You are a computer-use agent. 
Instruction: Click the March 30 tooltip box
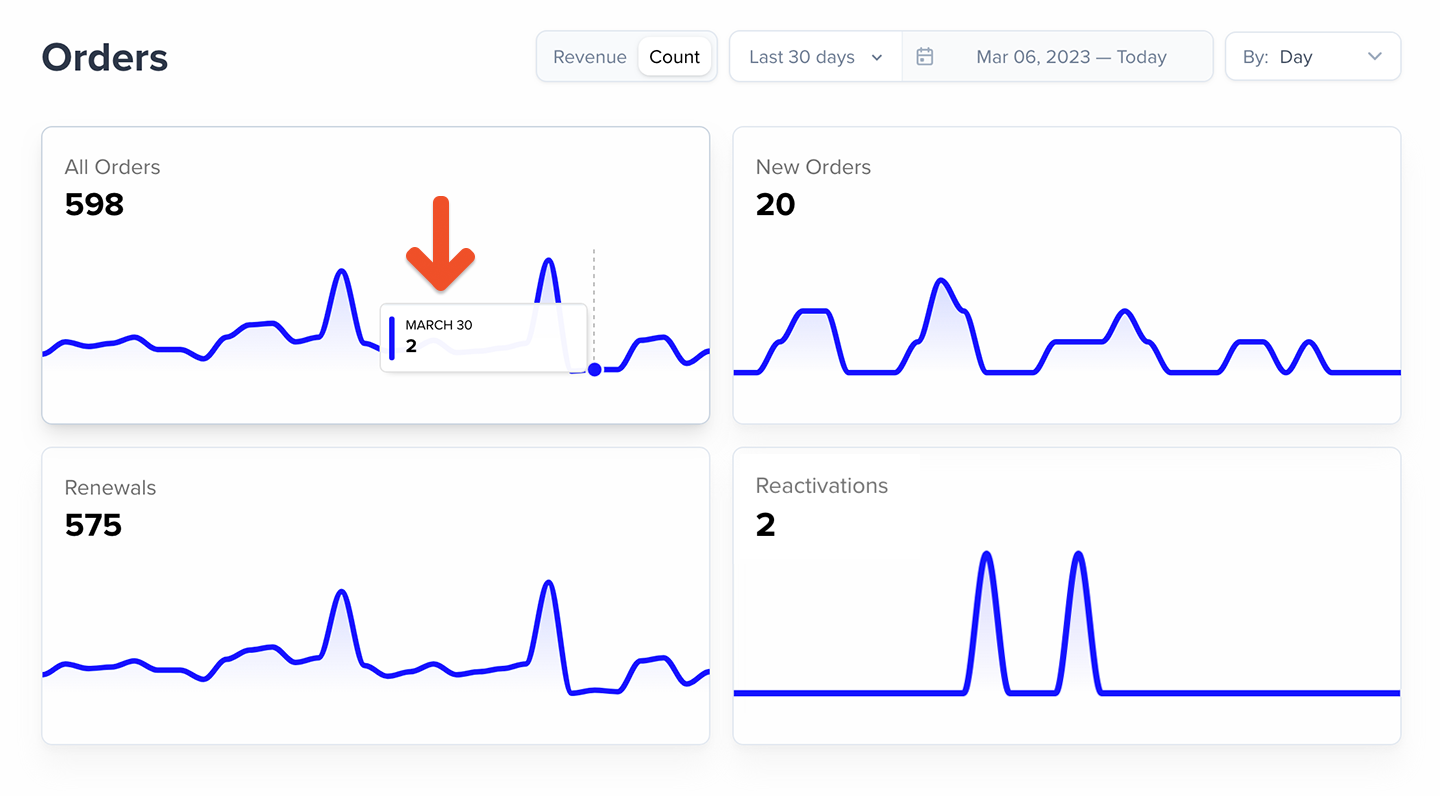[483, 337]
